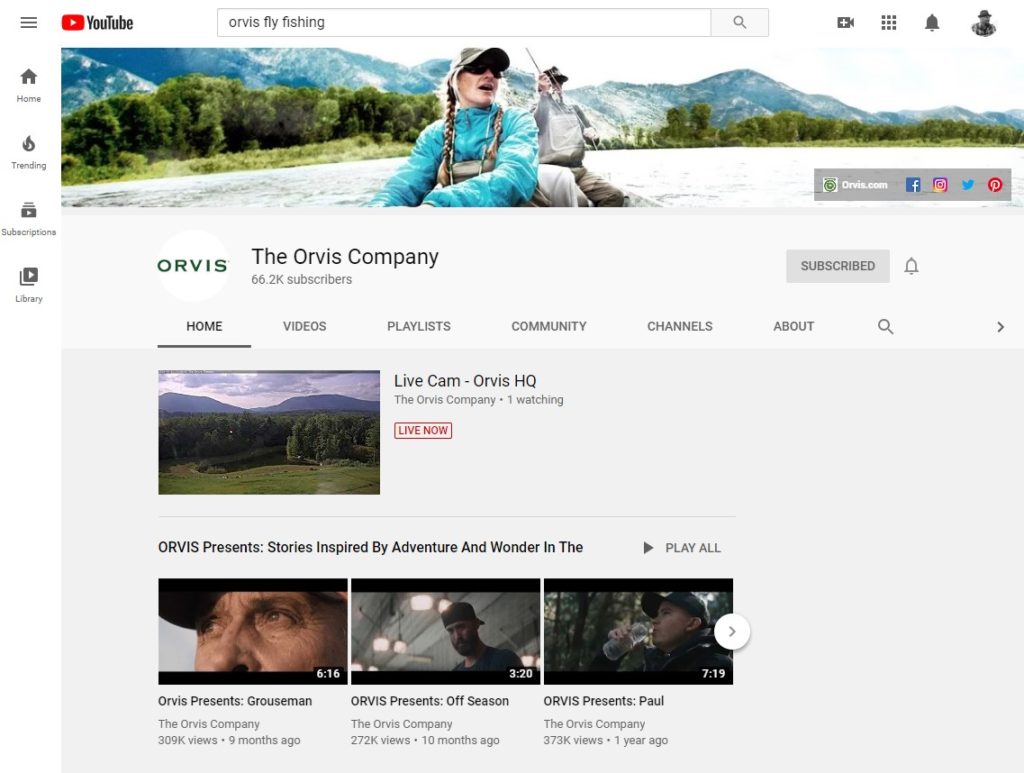The width and height of the screenshot is (1024, 773).
Task: Open the Instagram icon on the banner
Action: (x=940, y=185)
